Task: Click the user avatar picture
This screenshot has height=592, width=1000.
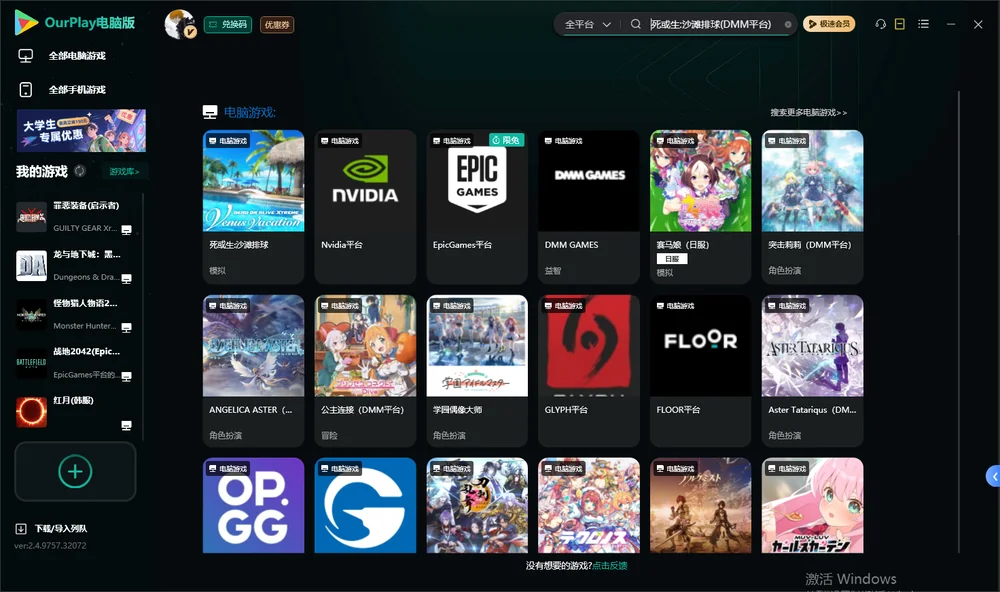Action: pyautogui.click(x=180, y=24)
